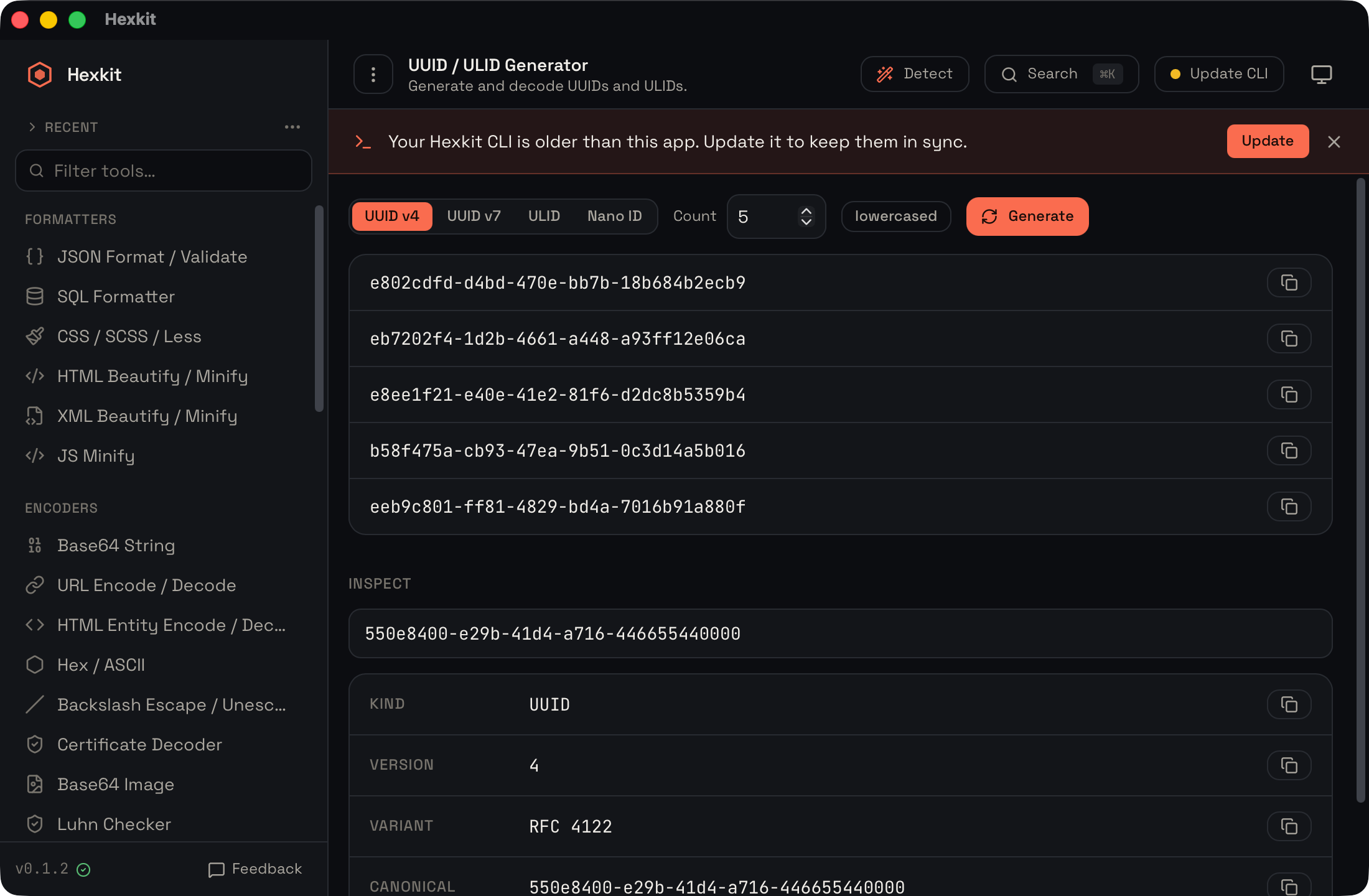Open the SQL Formatter tool
This screenshot has width=1369, height=896.
tap(164, 296)
